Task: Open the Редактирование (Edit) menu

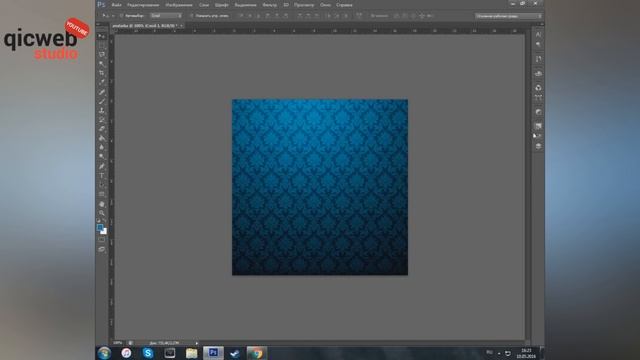Action: click(143, 5)
